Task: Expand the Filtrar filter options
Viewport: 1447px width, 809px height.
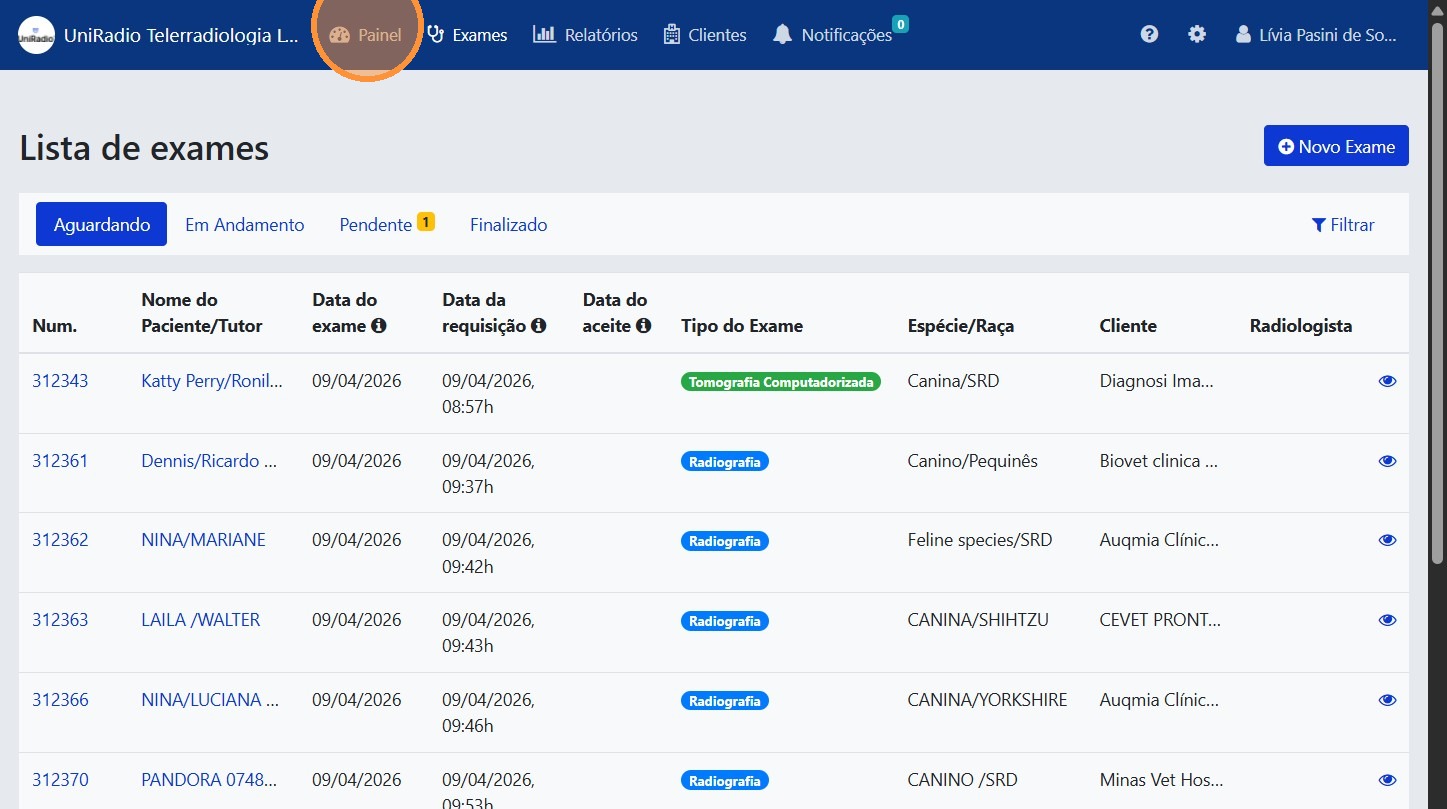Action: pyautogui.click(x=1343, y=225)
